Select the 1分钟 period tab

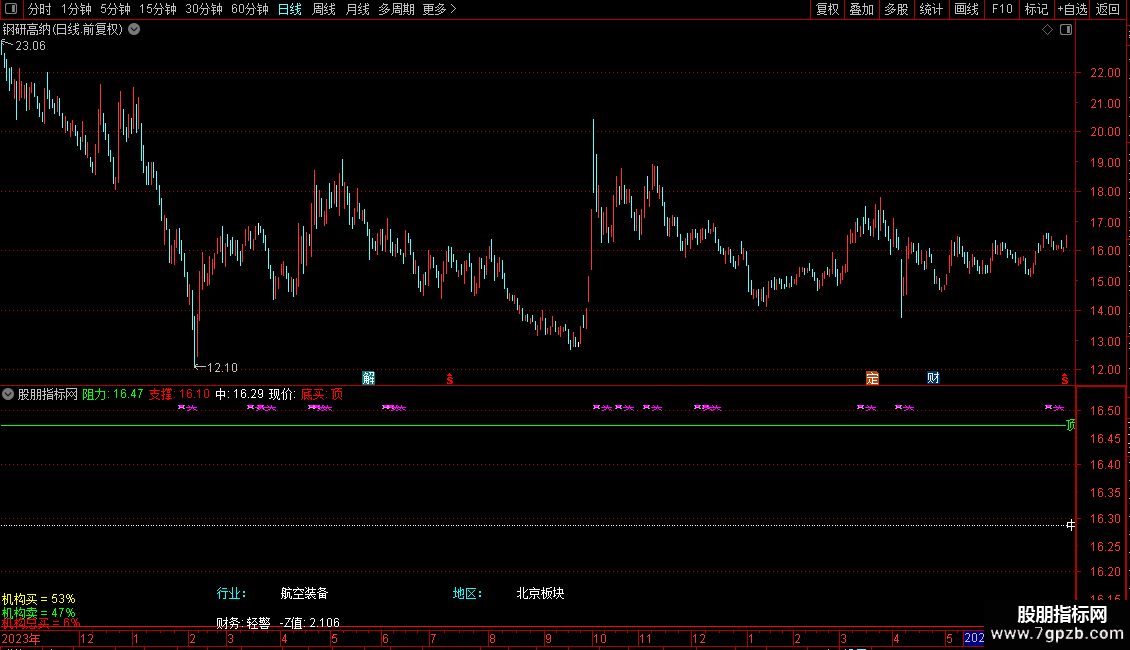pyautogui.click(x=76, y=9)
